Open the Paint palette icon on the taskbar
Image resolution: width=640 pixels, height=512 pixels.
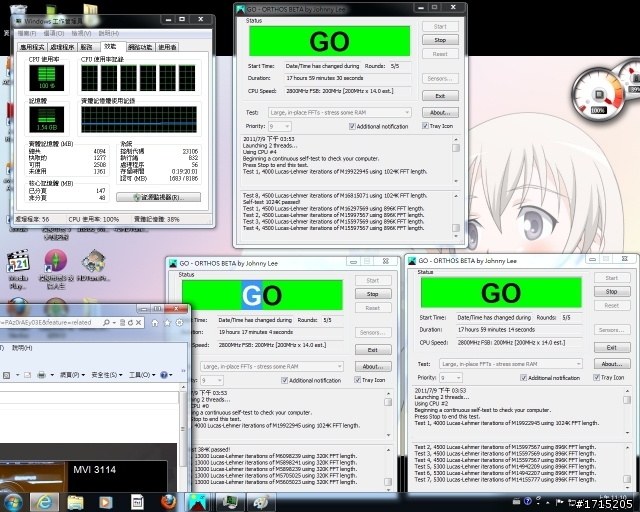pyautogui.click(x=261, y=502)
